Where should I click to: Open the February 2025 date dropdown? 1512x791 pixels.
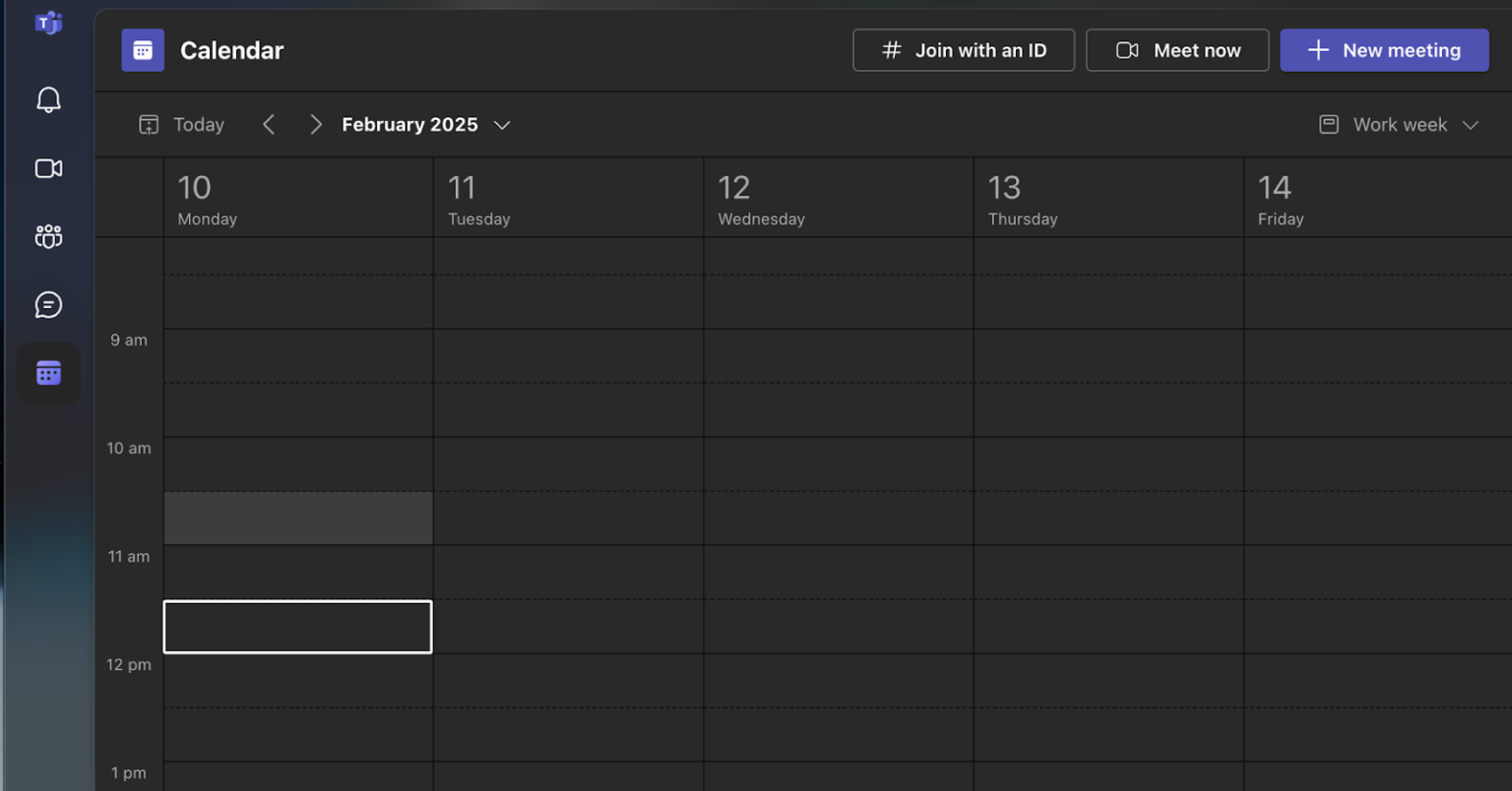pos(425,124)
